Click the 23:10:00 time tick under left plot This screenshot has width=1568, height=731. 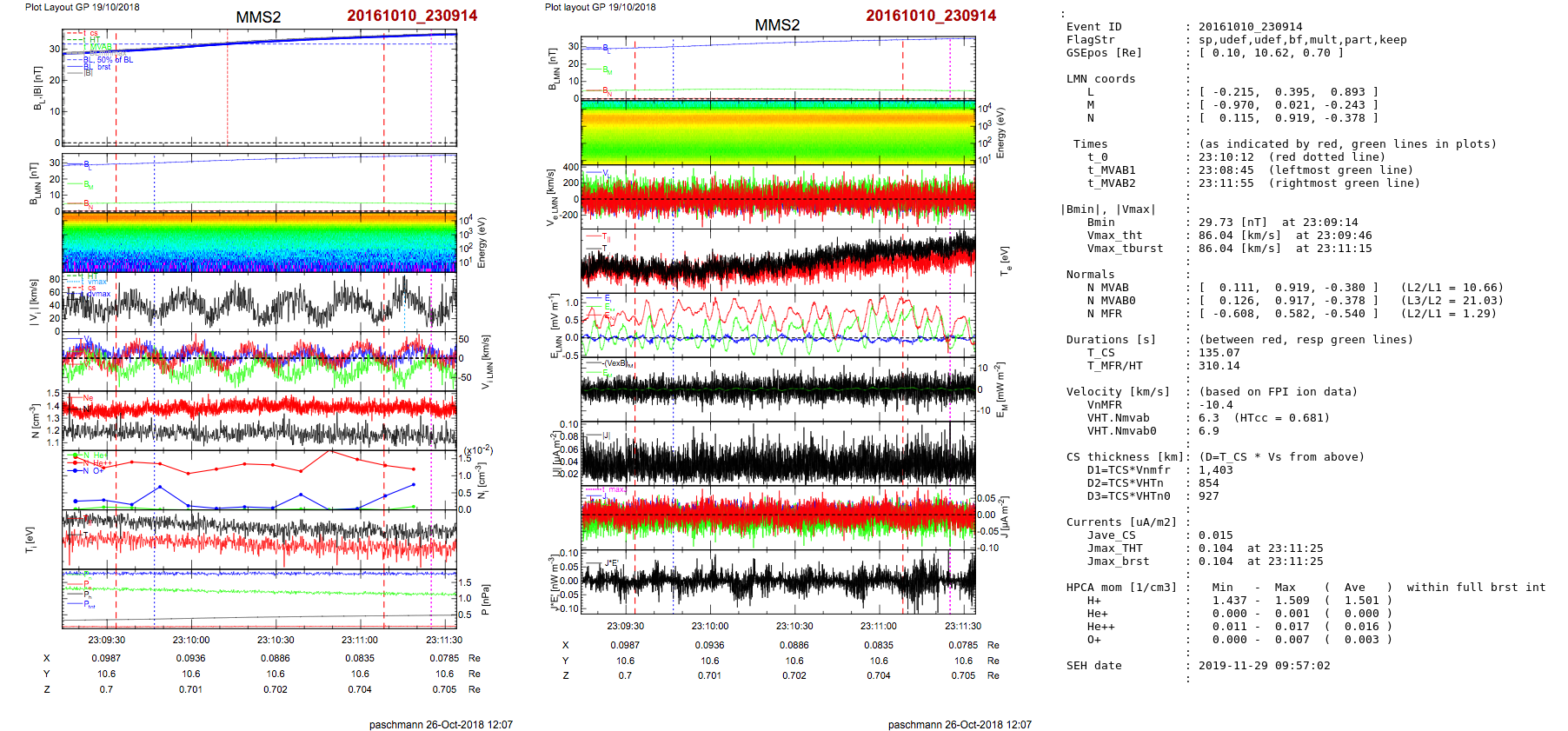pos(190,640)
